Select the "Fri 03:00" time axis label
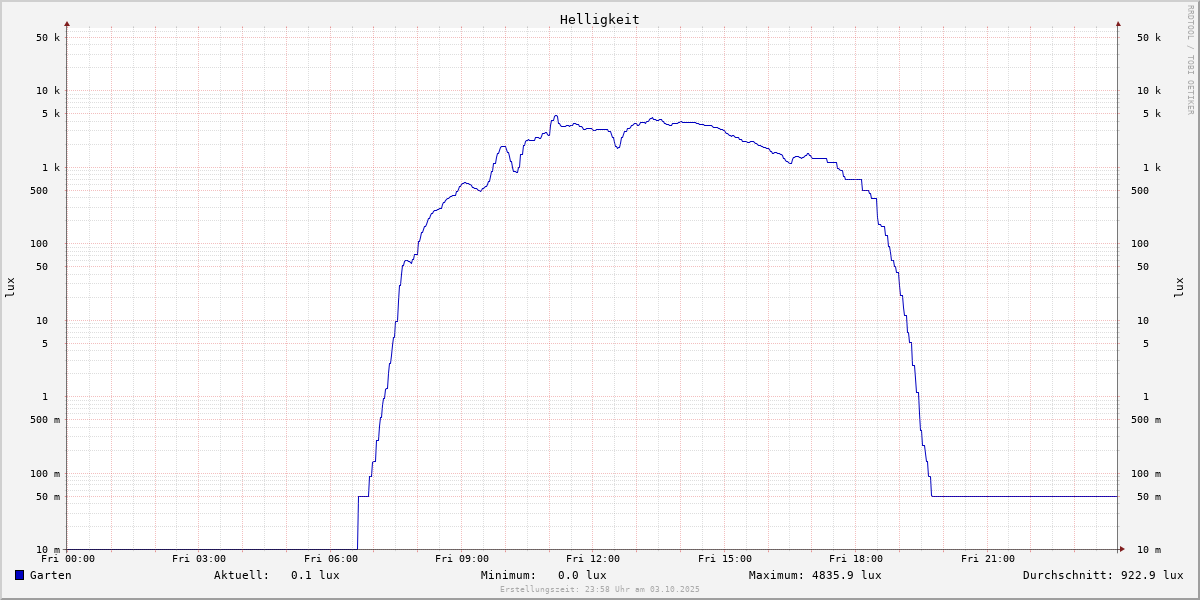1200x600 pixels. [x=199, y=559]
